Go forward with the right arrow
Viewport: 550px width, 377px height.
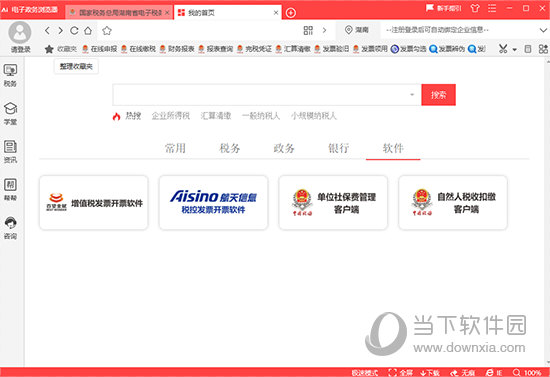[x=61, y=31]
